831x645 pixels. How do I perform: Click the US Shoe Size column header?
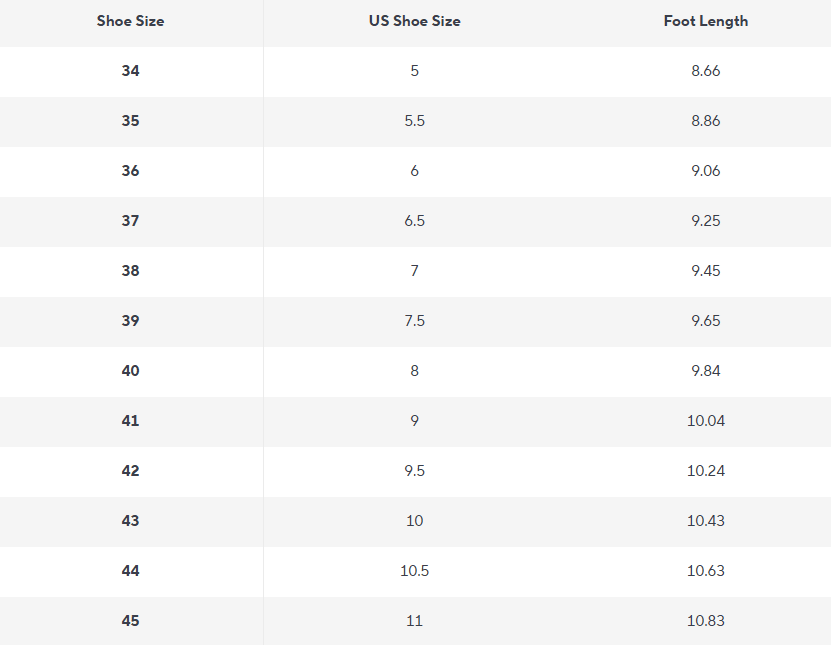pyautogui.click(x=414, y=21)
